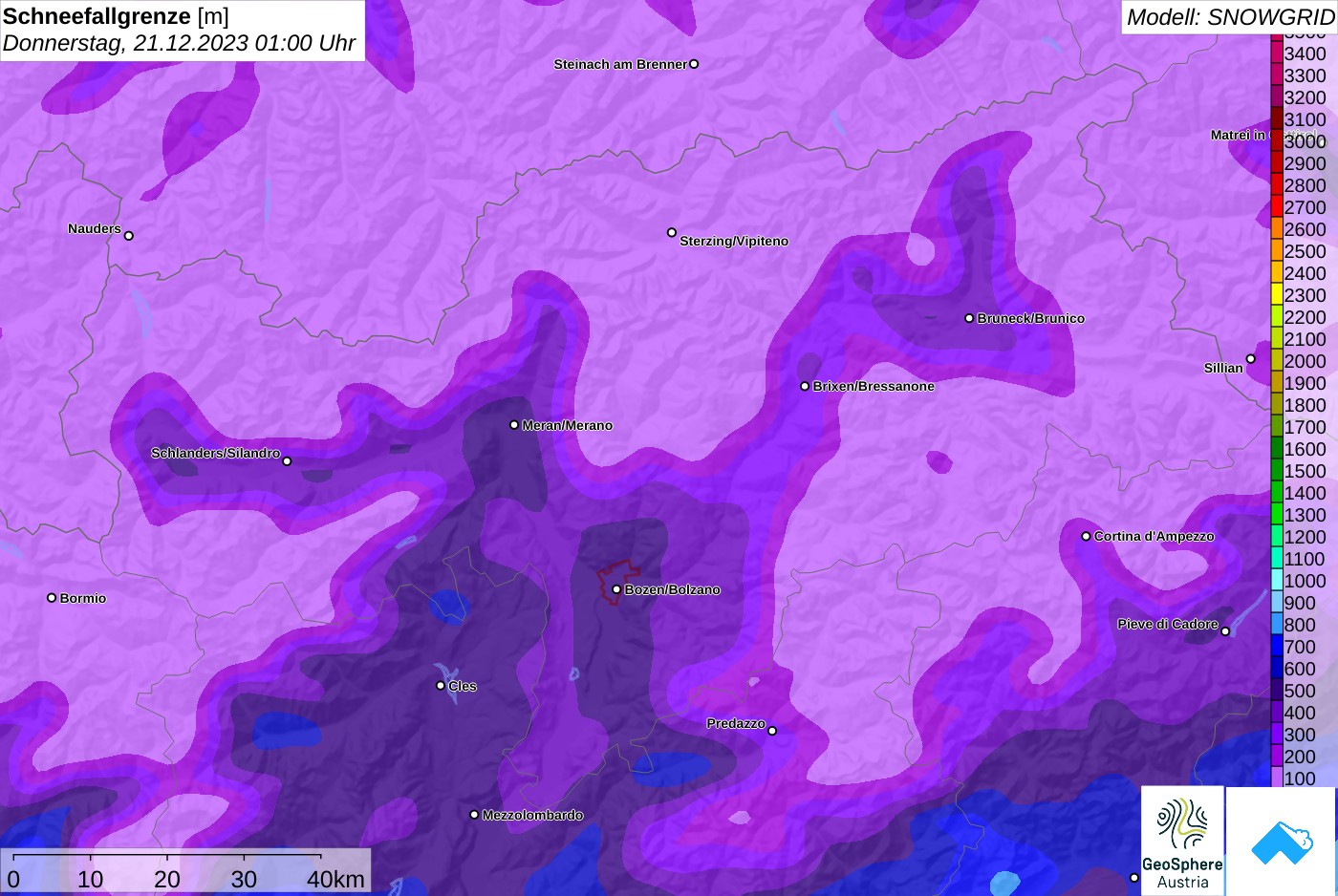Screen dimensions: 1338x896
Task: Click legend value 2900
Action: [x=1305, y=163]
